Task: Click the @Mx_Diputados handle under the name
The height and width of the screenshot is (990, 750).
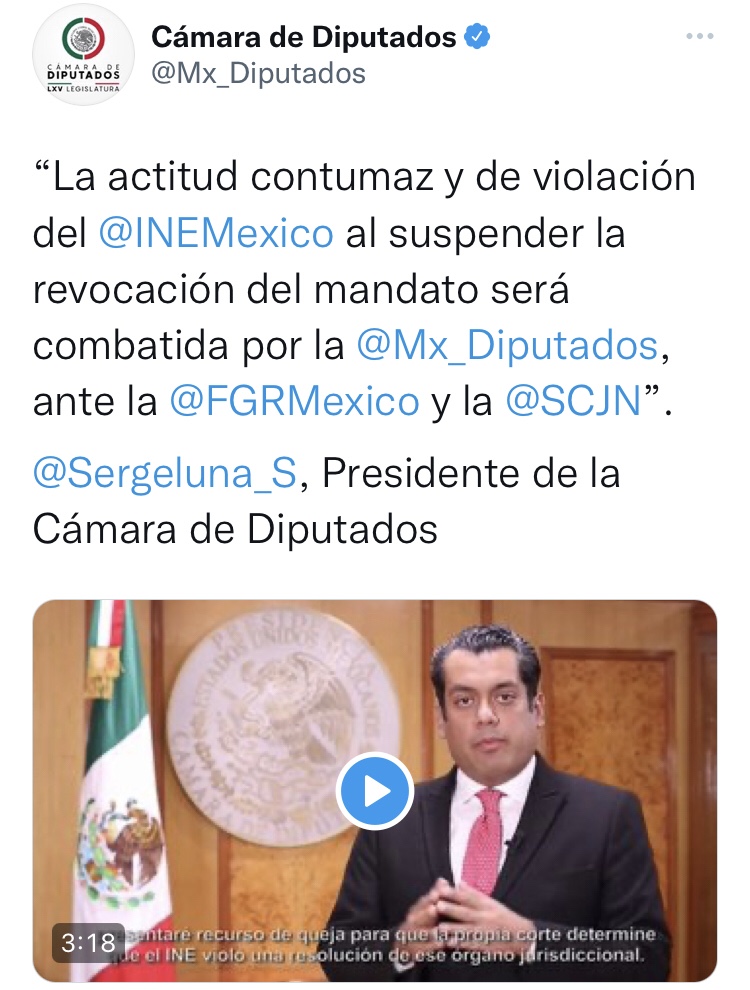Action: click(258, 73)
